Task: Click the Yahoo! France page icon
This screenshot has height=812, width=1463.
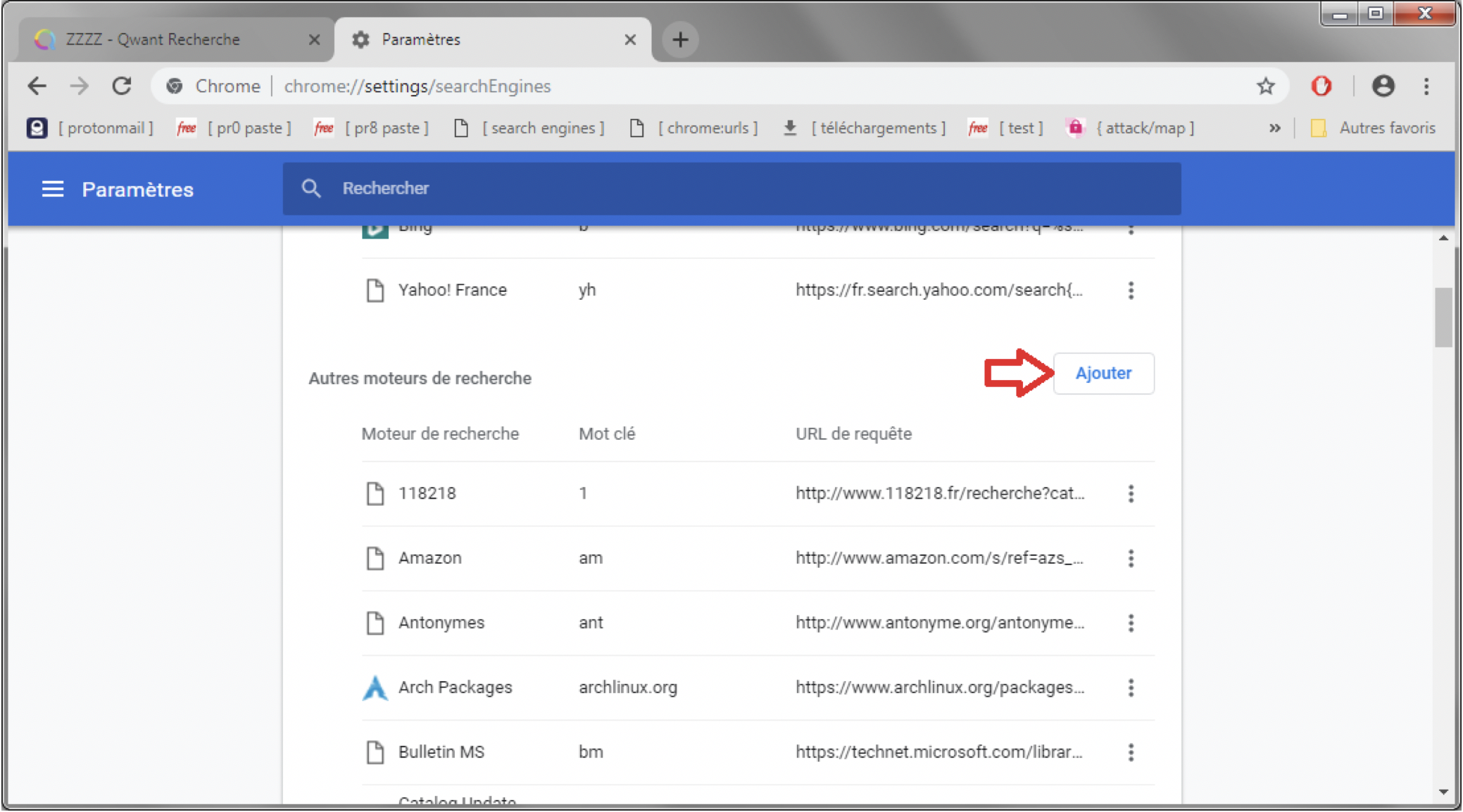Action: (375, 291)
